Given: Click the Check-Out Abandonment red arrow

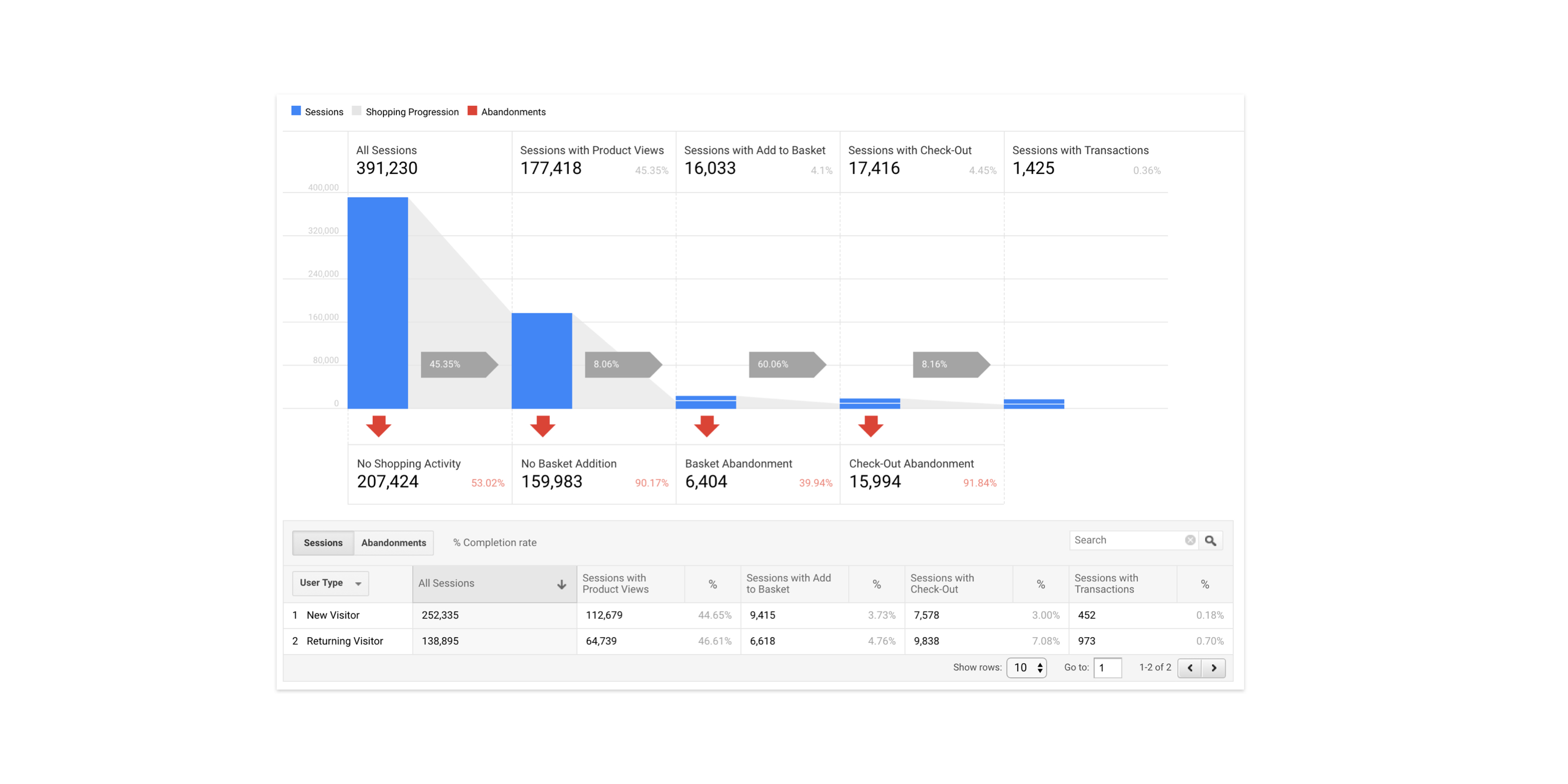Looking at the screenshot, I should (870, 426).
